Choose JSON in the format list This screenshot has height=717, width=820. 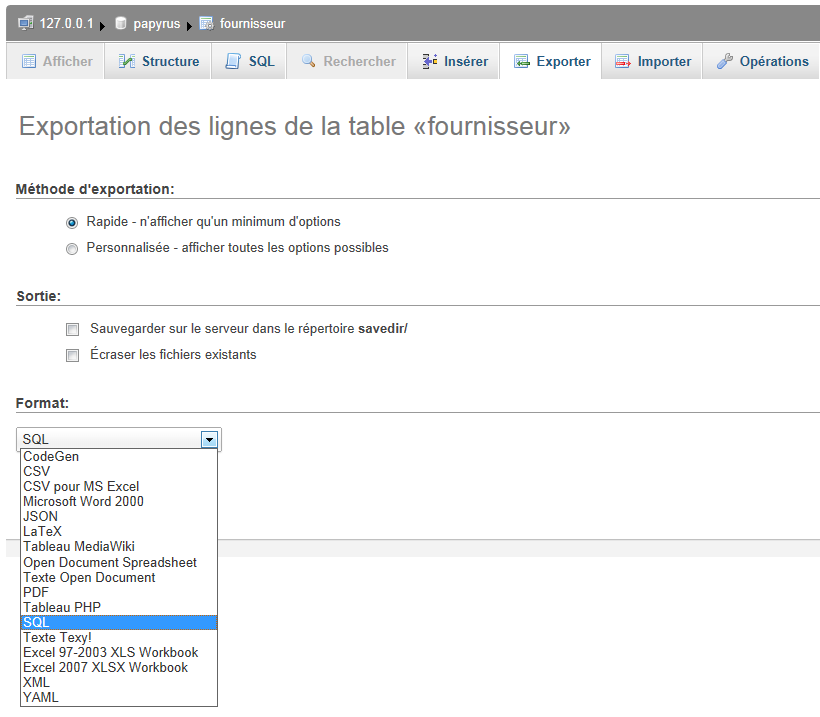click(x=41, y=517)
